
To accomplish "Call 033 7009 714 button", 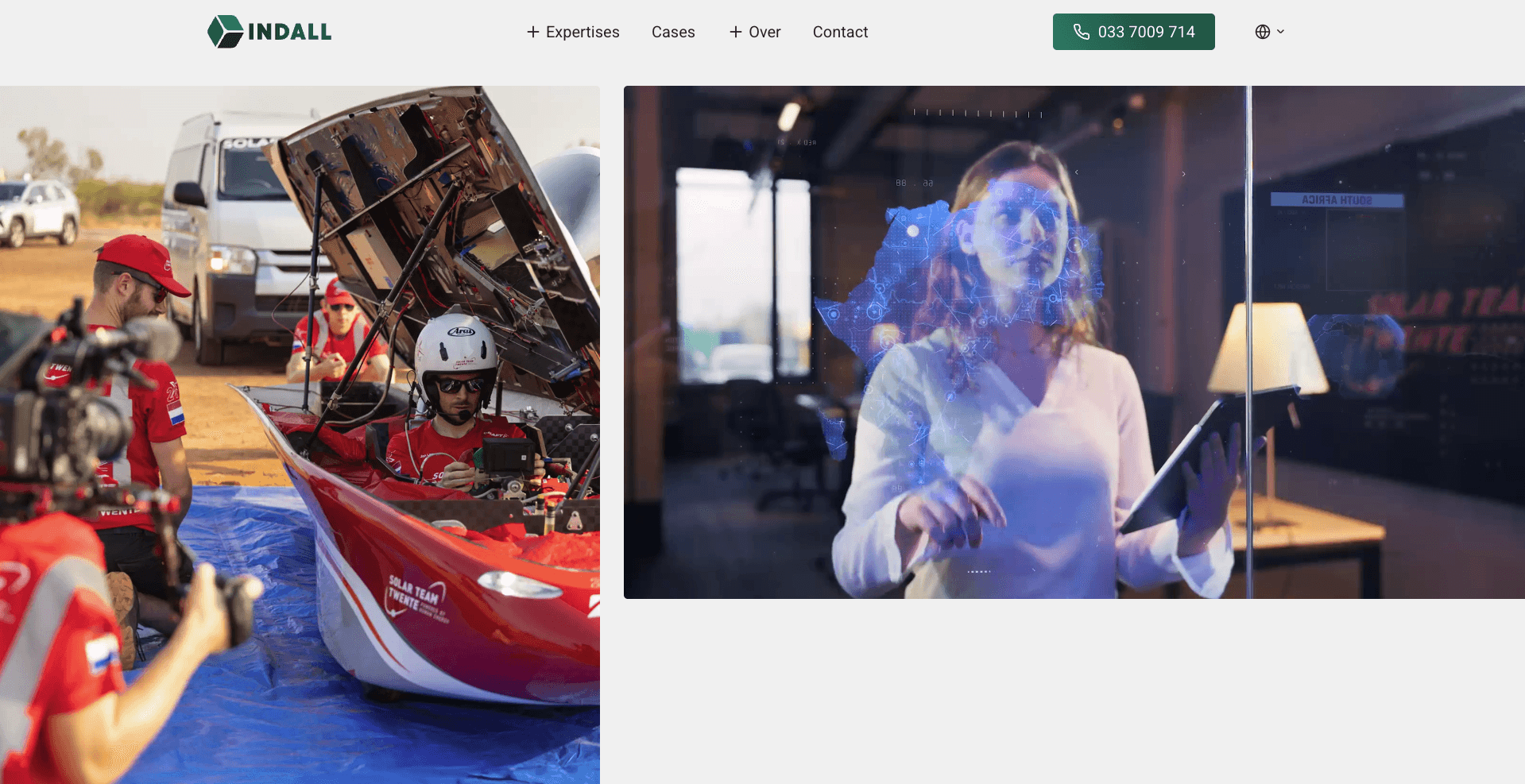I will (x=1133, y=32).
